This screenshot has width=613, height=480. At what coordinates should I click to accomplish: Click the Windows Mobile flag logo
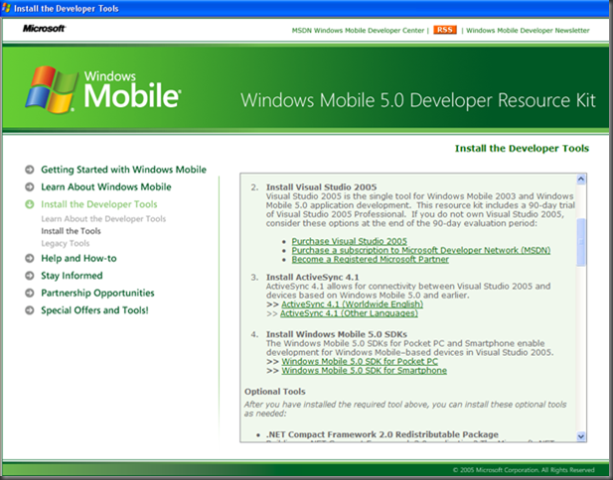(x=51, y=90)
